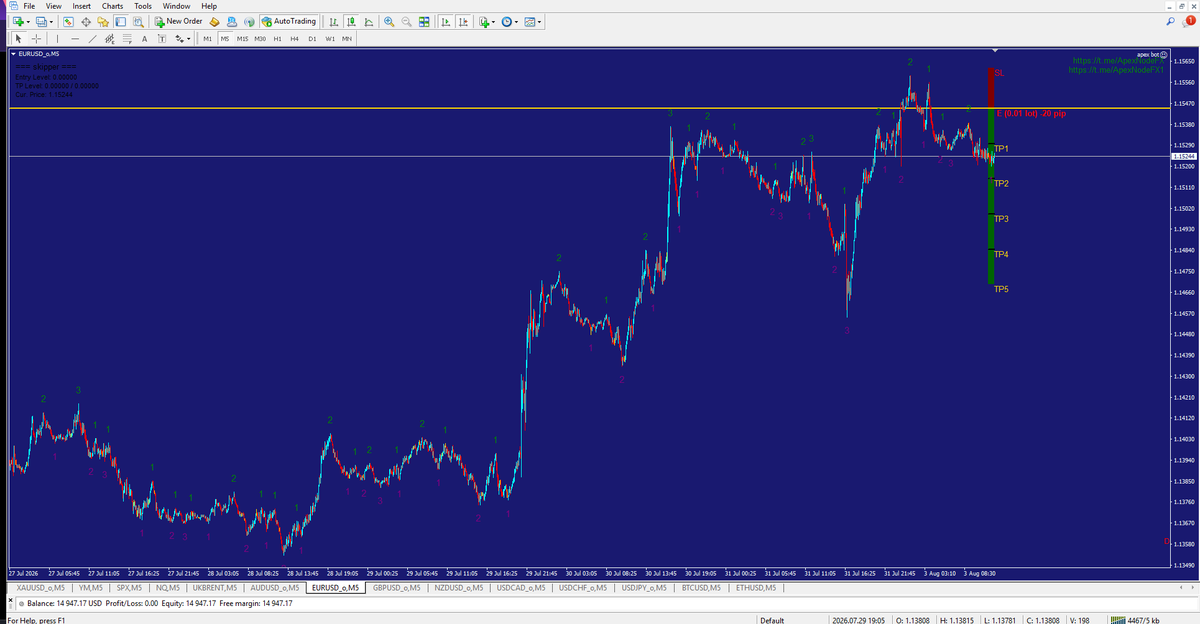Viewport: 1200px width, 624px height.
Task: Expand the Profiles dropdown arrow
Action: click(x=51, y=21)
